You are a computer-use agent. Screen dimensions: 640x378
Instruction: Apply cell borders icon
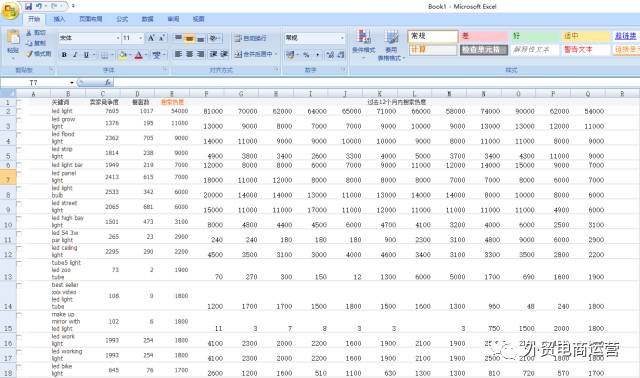click(x=104, y=55)
